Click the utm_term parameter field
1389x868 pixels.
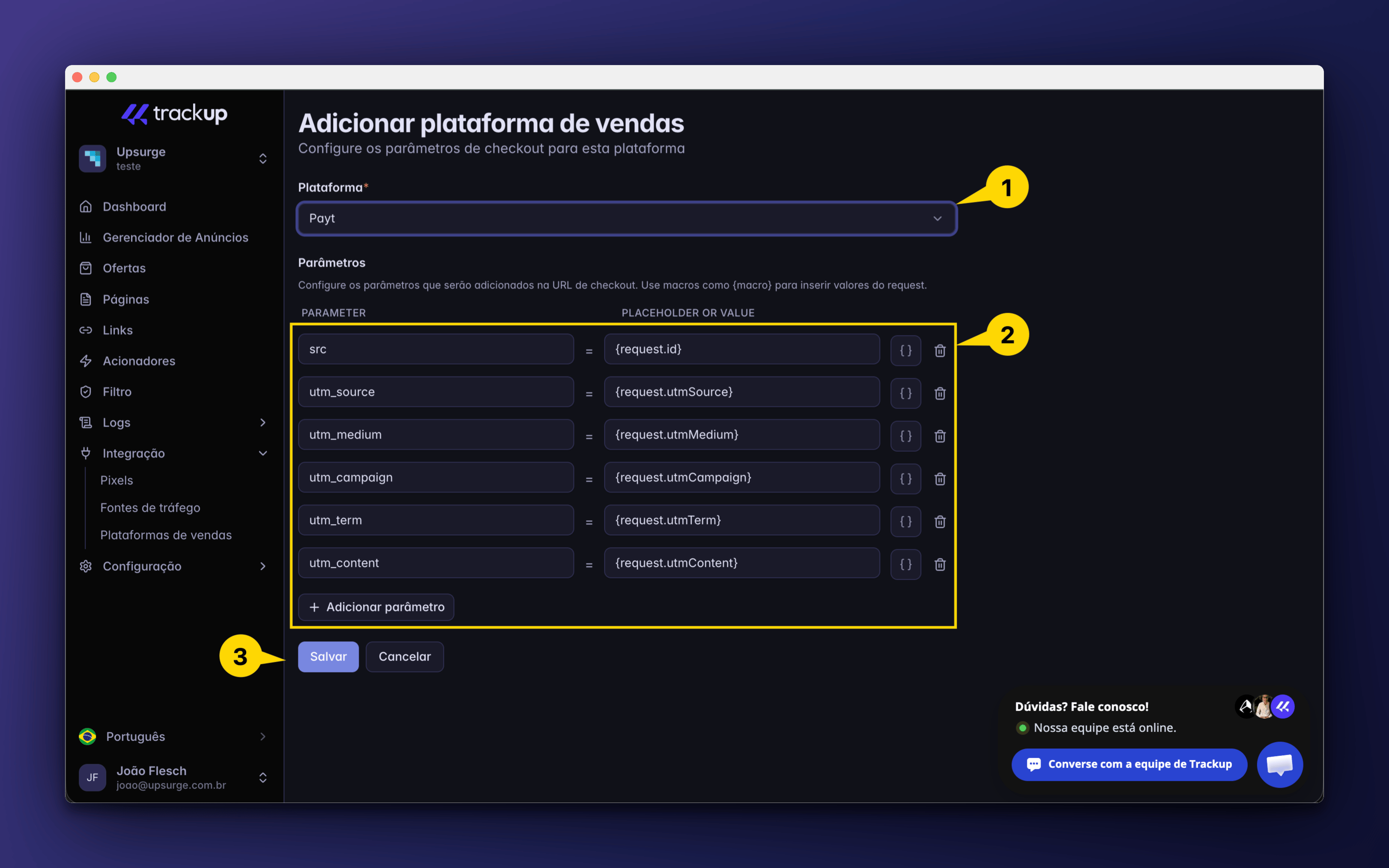click(x=435, y=520)
